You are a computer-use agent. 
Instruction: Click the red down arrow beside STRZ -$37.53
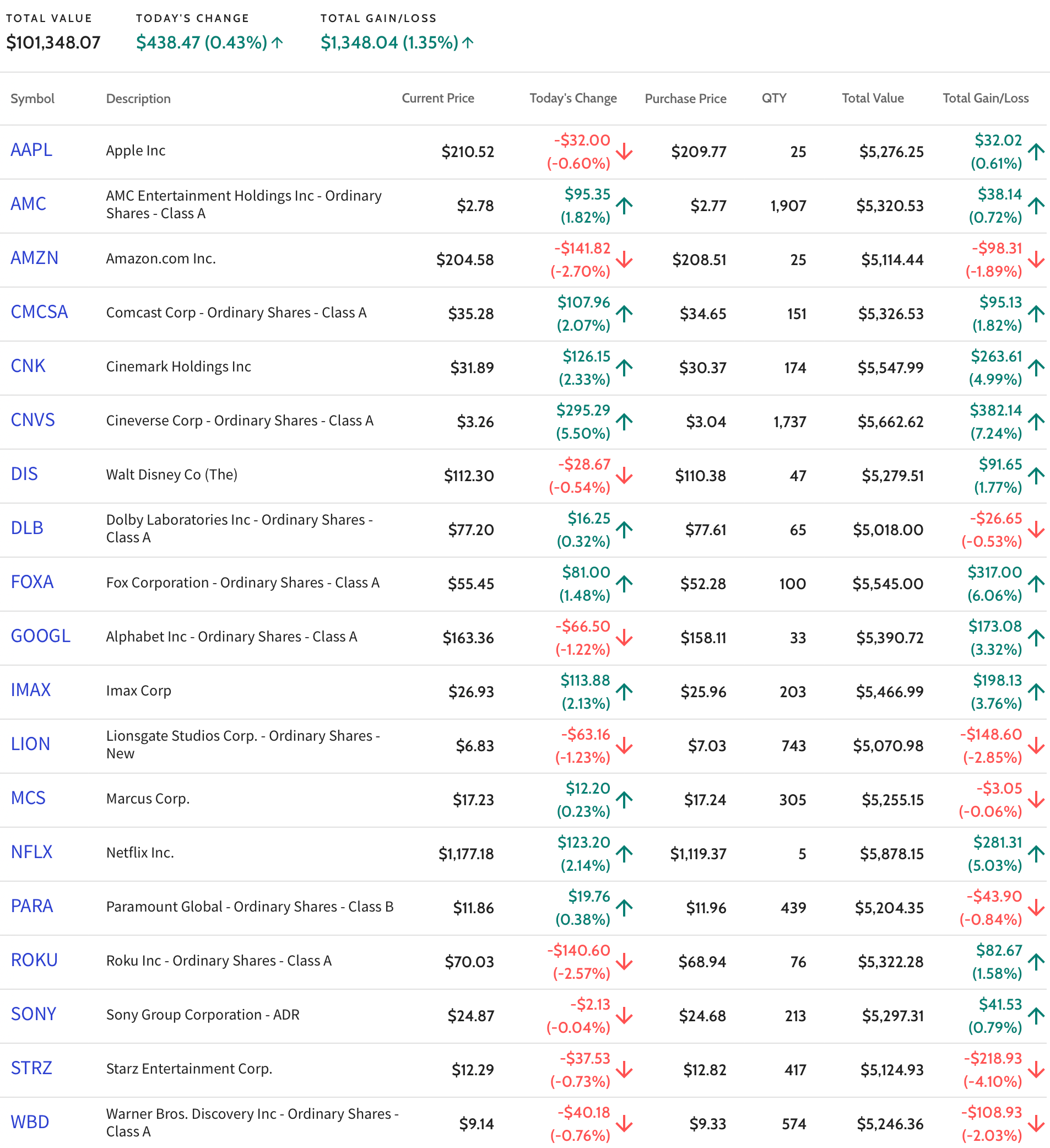[624, 1070]
